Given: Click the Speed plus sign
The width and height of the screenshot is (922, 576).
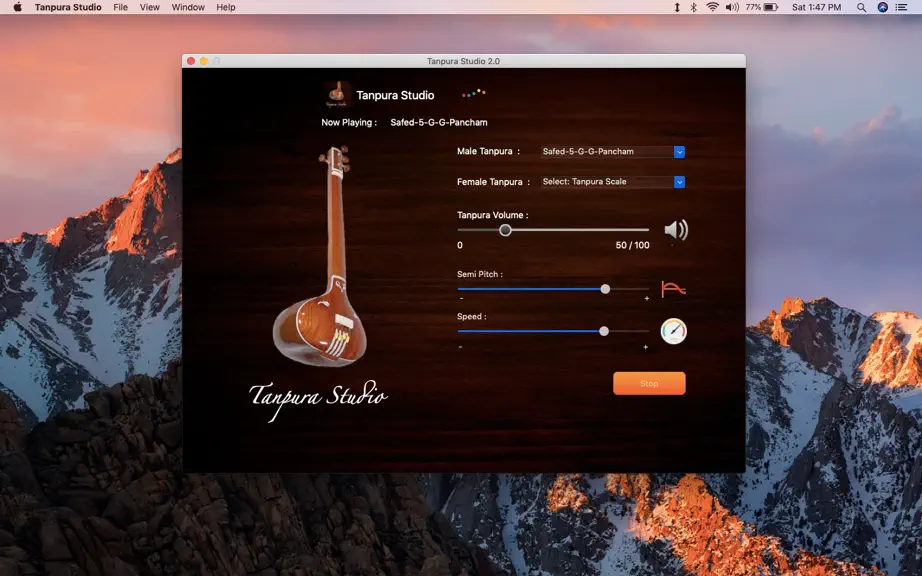Looking at the screenshot, I should pyautogui.click(x=646, y=347).
